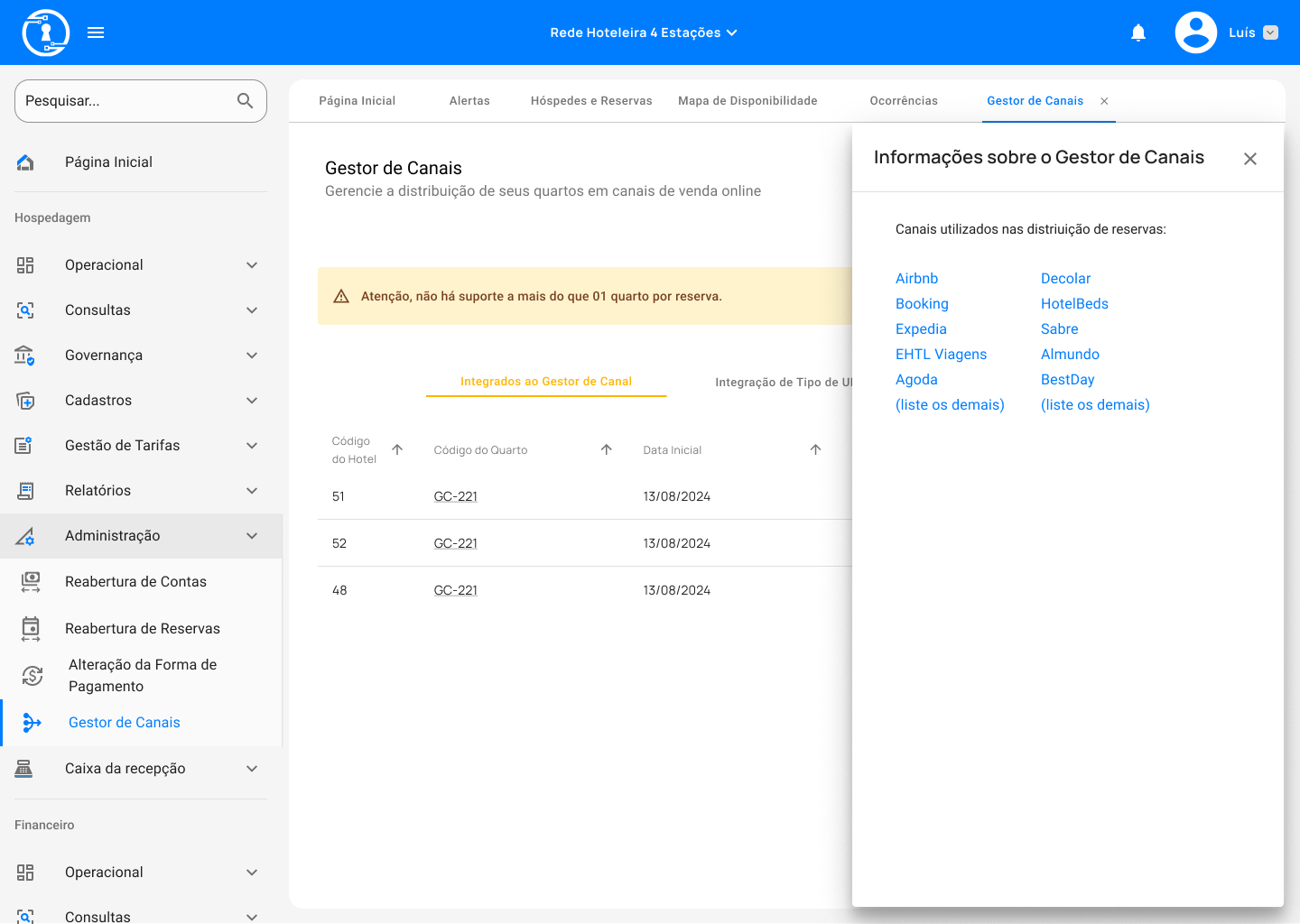Click the search magnifier icon
Screen dimensions: 1300x924
pyautogui.click(x=245, y=101)
